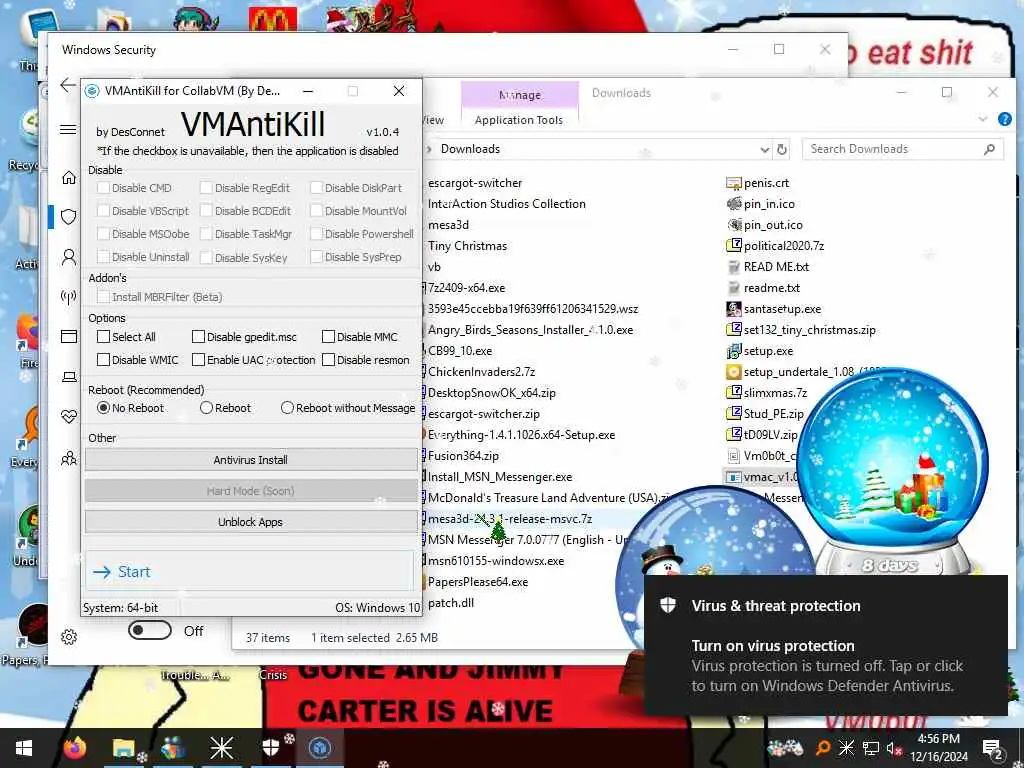Open the Manage ribbon tab

point(520,95)
